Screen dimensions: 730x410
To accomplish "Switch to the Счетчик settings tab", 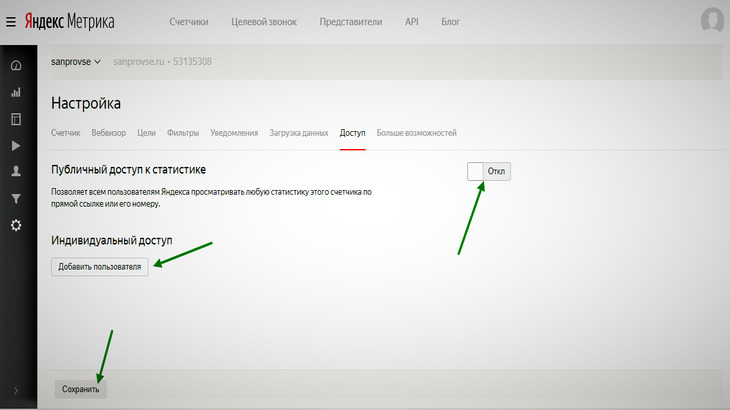I will tap(66, 133).
